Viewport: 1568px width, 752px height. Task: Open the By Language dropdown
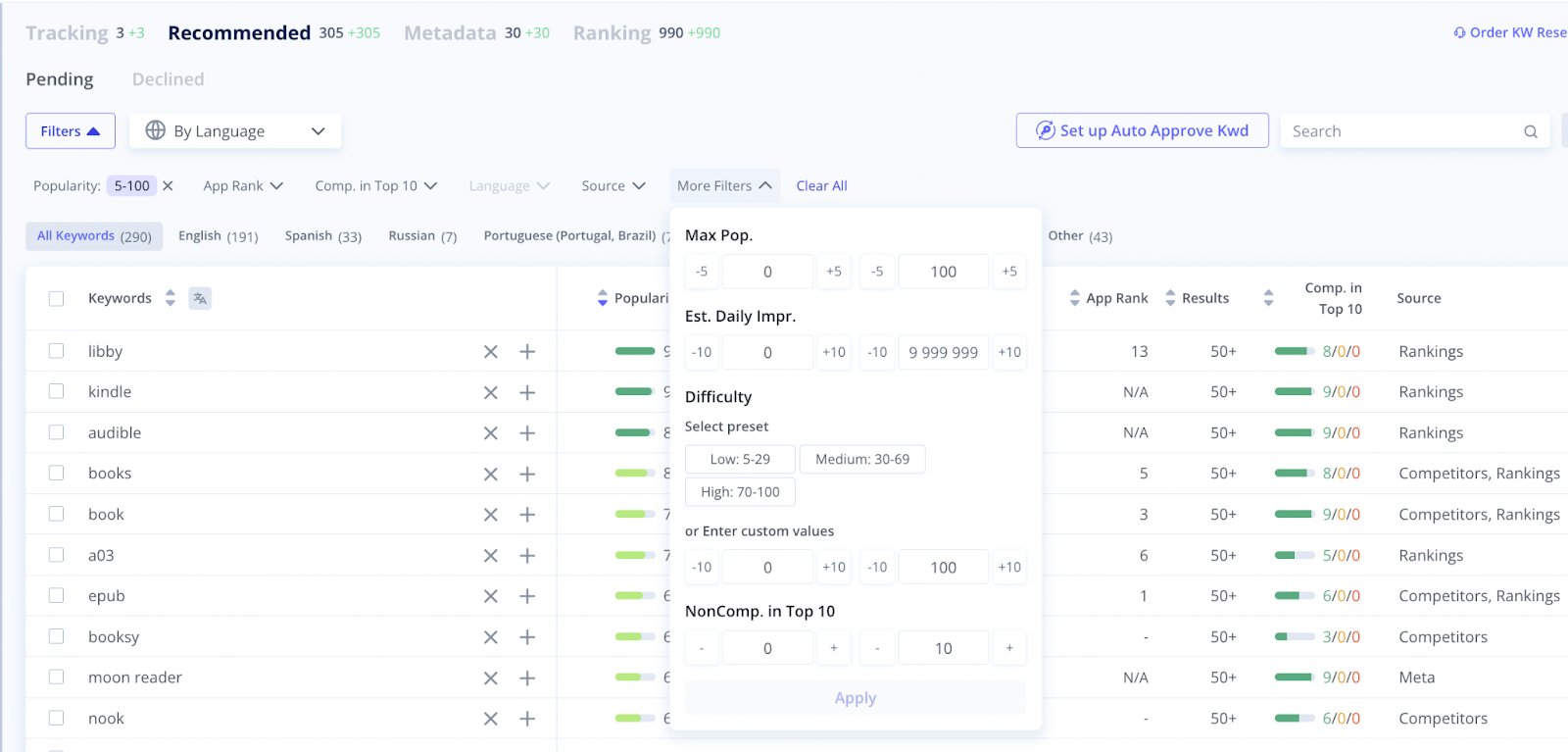pyautogui.click(x=235, y=131)
